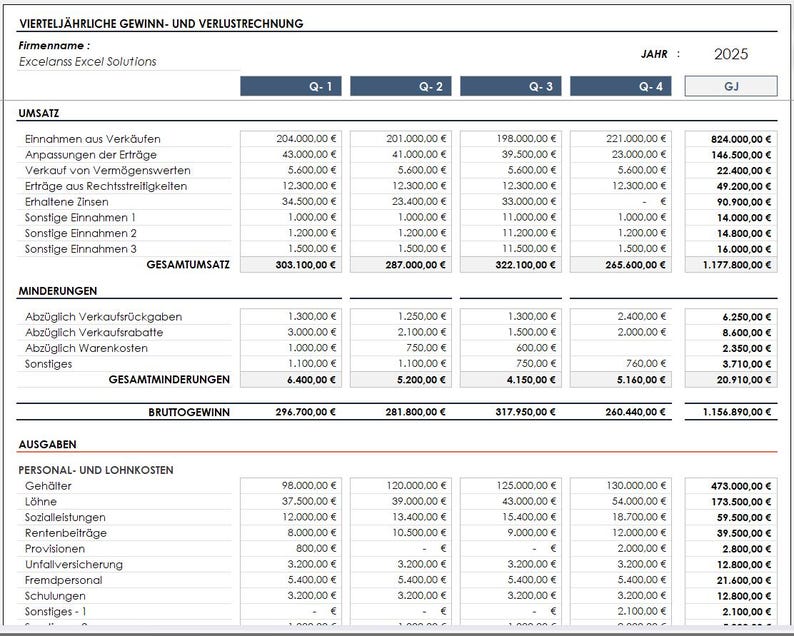This screenshot has width=794, height=636.
Task: Click the report title Vierteljährliche Gewinn- und Verlustrechnung
Action: pos(161,24)
